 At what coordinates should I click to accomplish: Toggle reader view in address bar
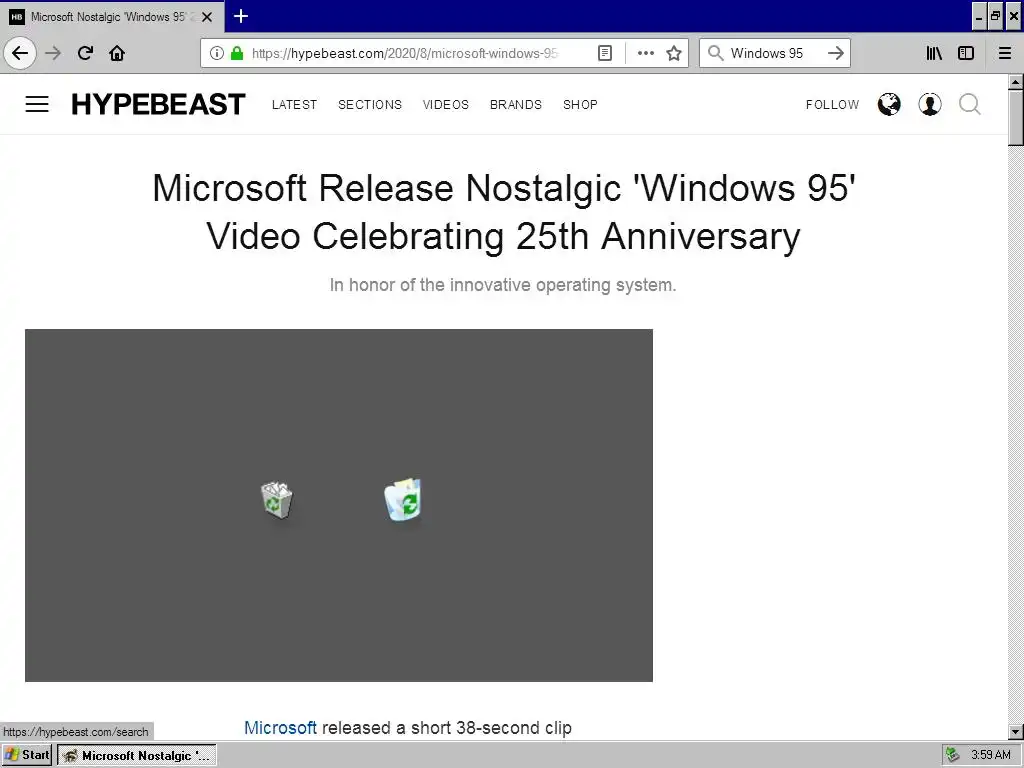click(x=605, y=53)
